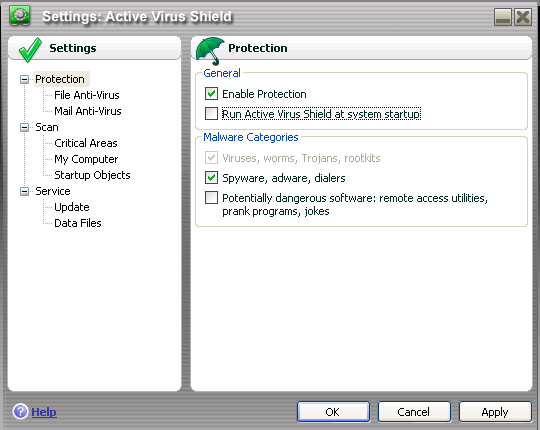Click the OK button

click(333, 412)
